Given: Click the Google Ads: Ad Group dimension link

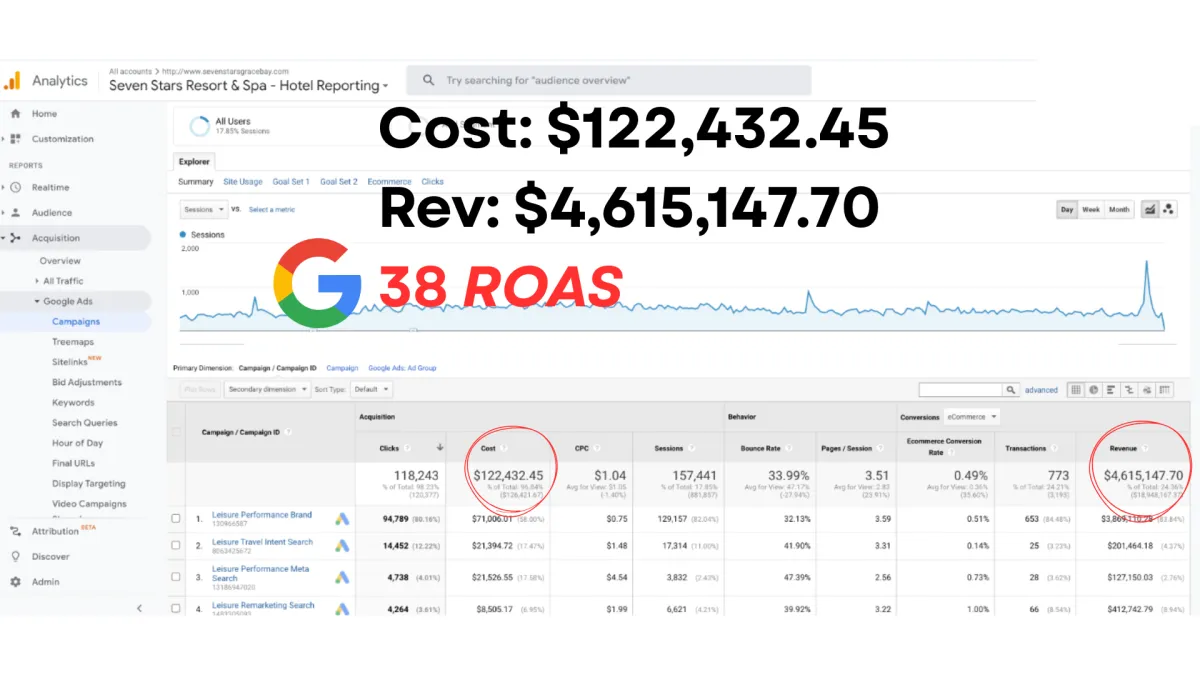Looking at the screenshot, I should [402, 368].
